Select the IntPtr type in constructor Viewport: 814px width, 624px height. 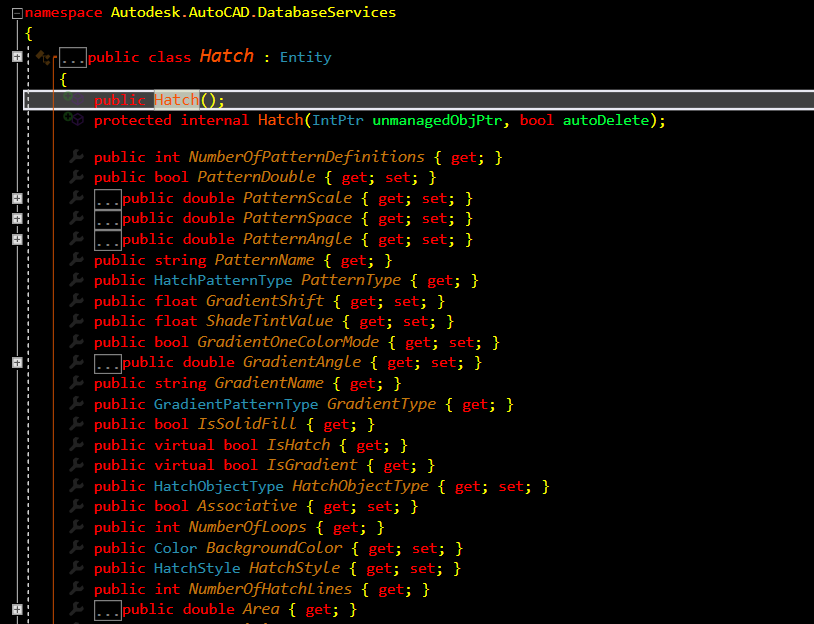pos(337,120)
